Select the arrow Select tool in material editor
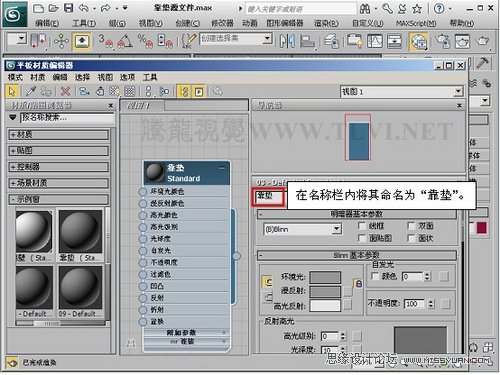This screenshot has width=500, height=375. pos(12,91)
